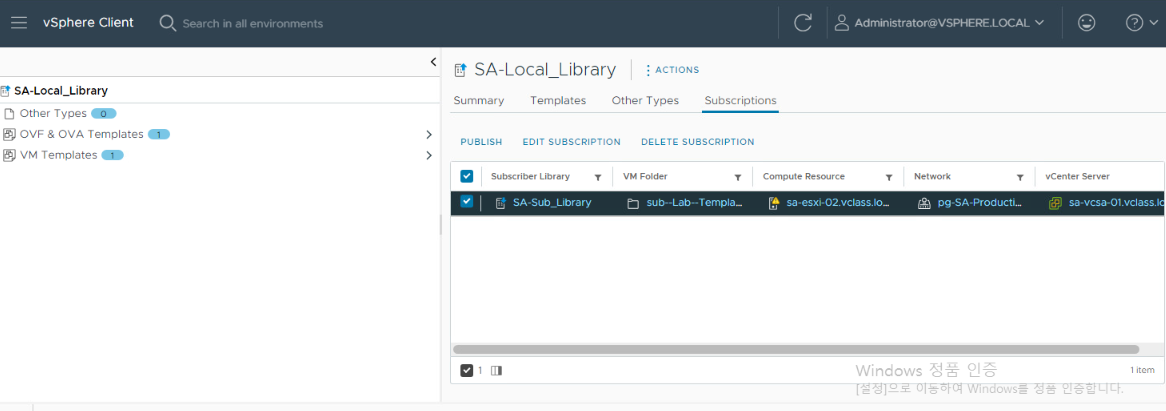Image resolution: width=1166 pixels, height=411 pixels.
Task: Click the VM Templates count badge 1
Action: coord(112,155)
